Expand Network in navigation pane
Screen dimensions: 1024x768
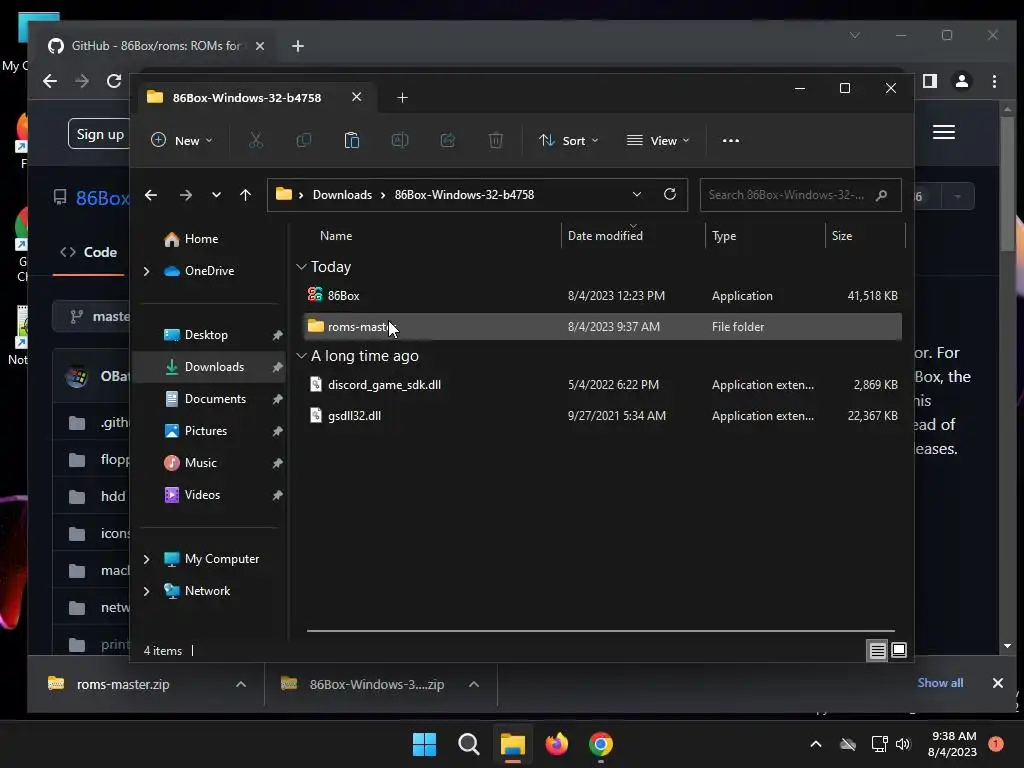pos(146,591)
